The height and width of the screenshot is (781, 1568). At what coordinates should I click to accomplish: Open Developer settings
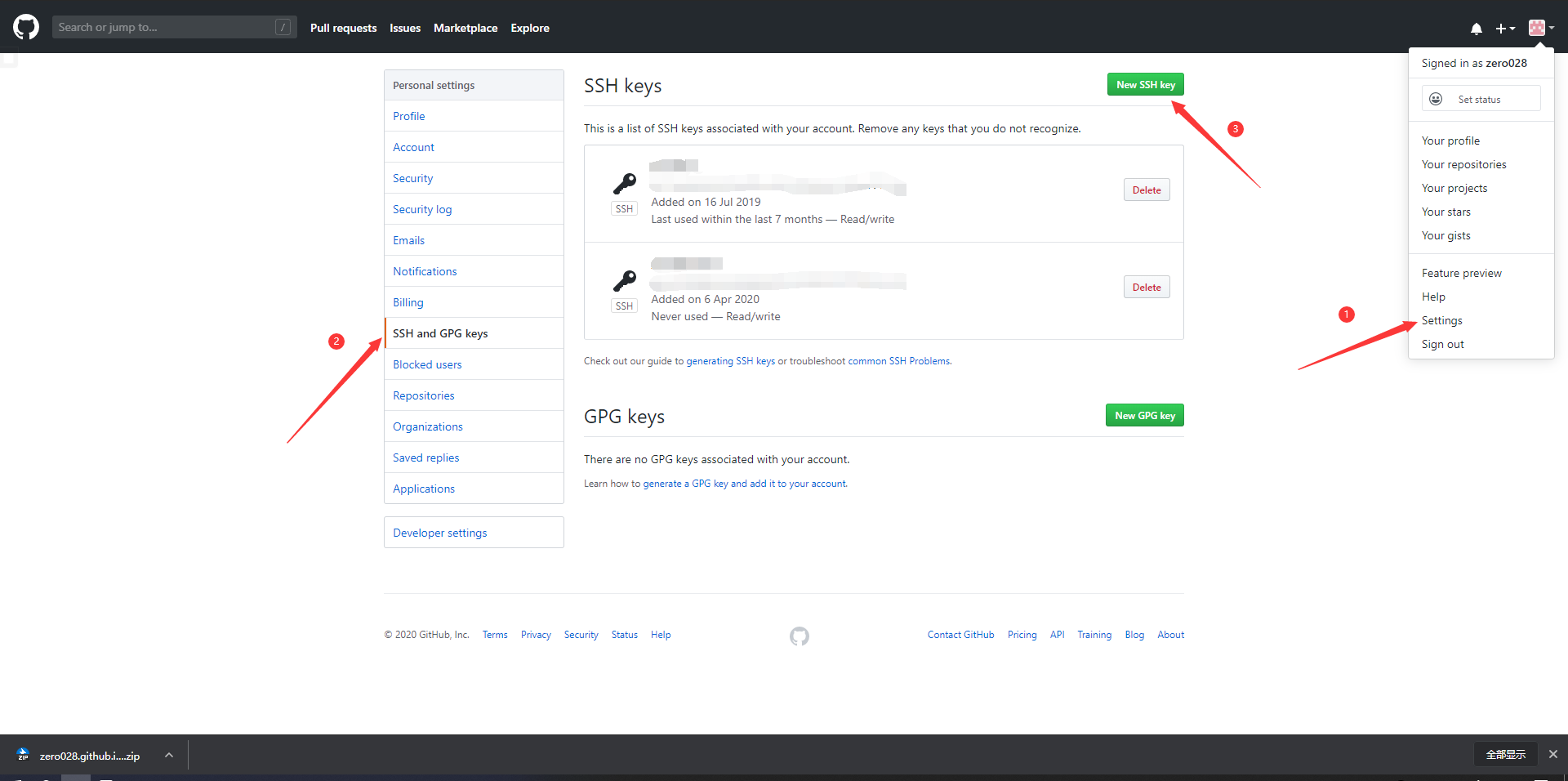click(474, 533)
